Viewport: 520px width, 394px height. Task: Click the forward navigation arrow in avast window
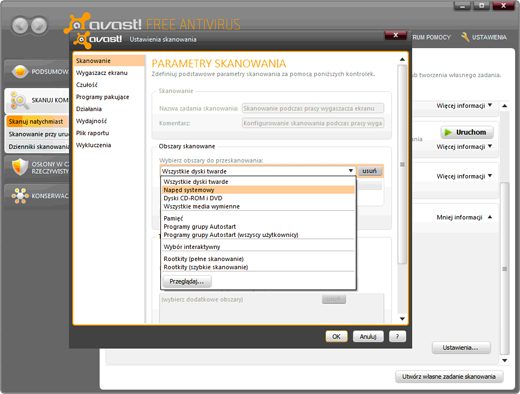(39, 25)
